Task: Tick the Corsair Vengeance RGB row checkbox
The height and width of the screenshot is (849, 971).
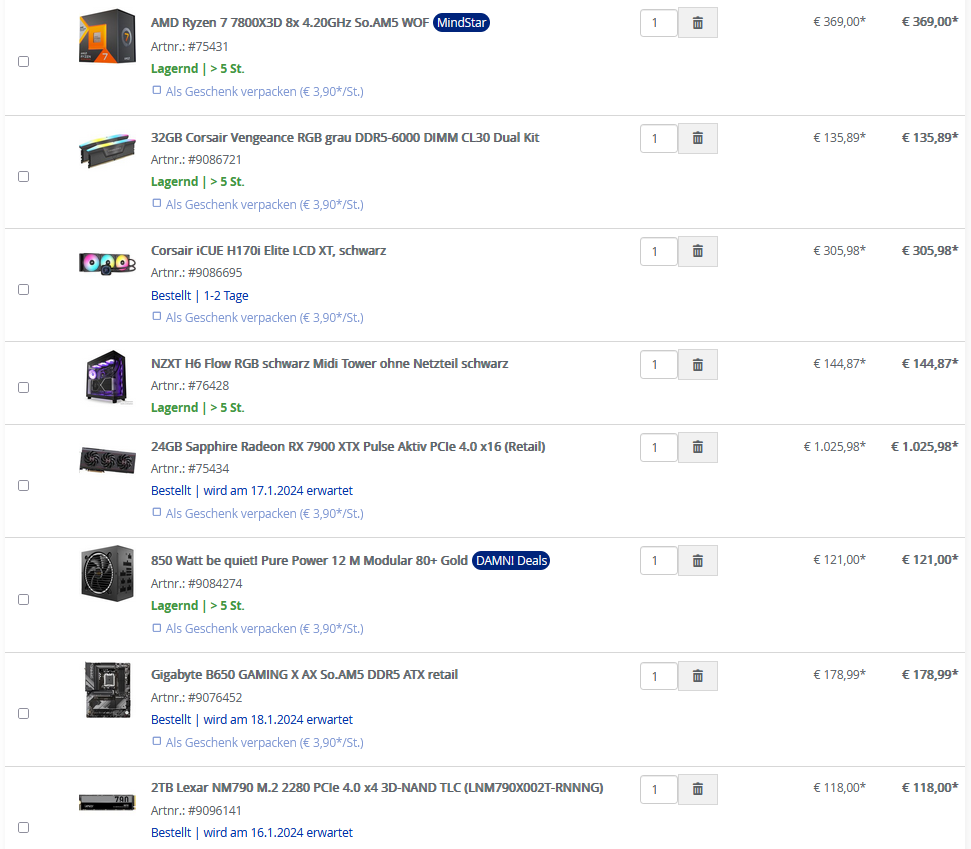Action: (24, 176)
